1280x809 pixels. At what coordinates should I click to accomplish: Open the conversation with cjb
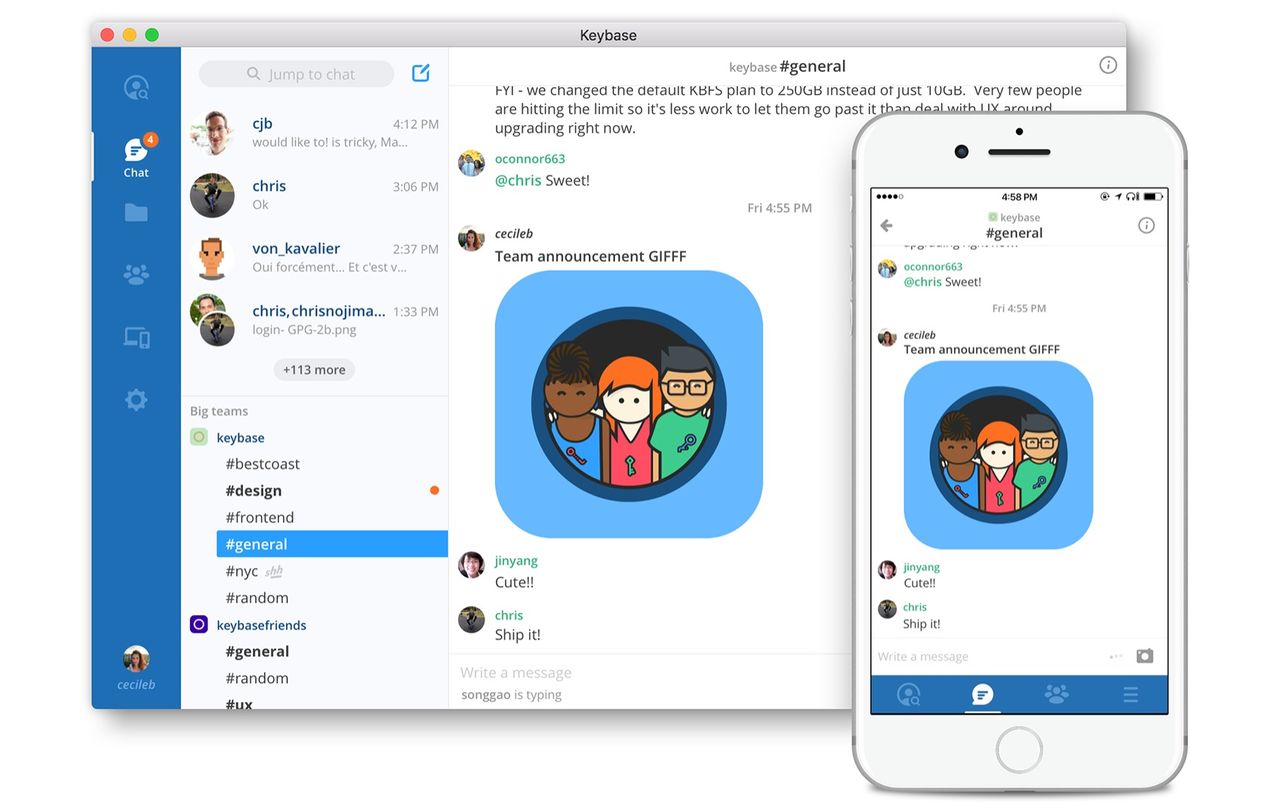[315, 133]
